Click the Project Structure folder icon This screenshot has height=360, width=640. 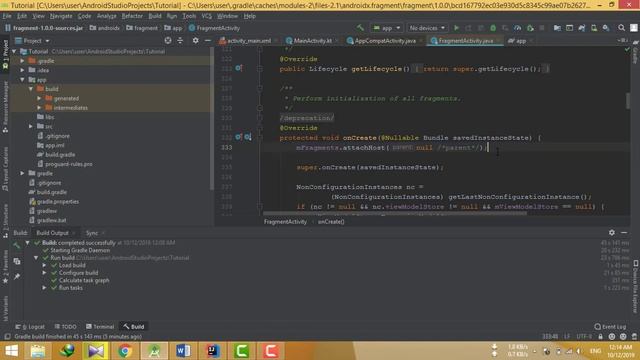coord(557,28)
